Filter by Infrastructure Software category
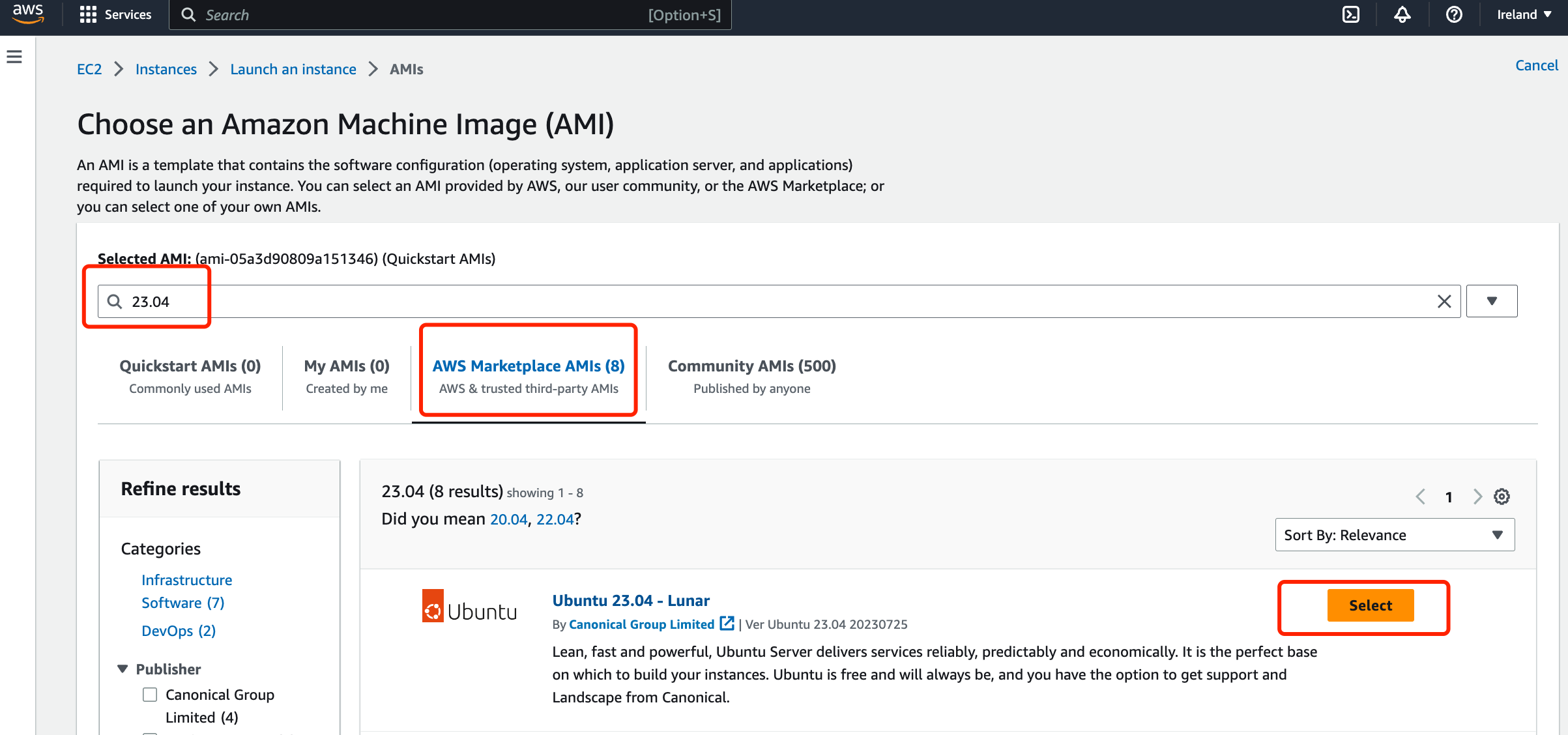Image resolution: width=1568 pixels, height=735 pixels. (187, 591)
